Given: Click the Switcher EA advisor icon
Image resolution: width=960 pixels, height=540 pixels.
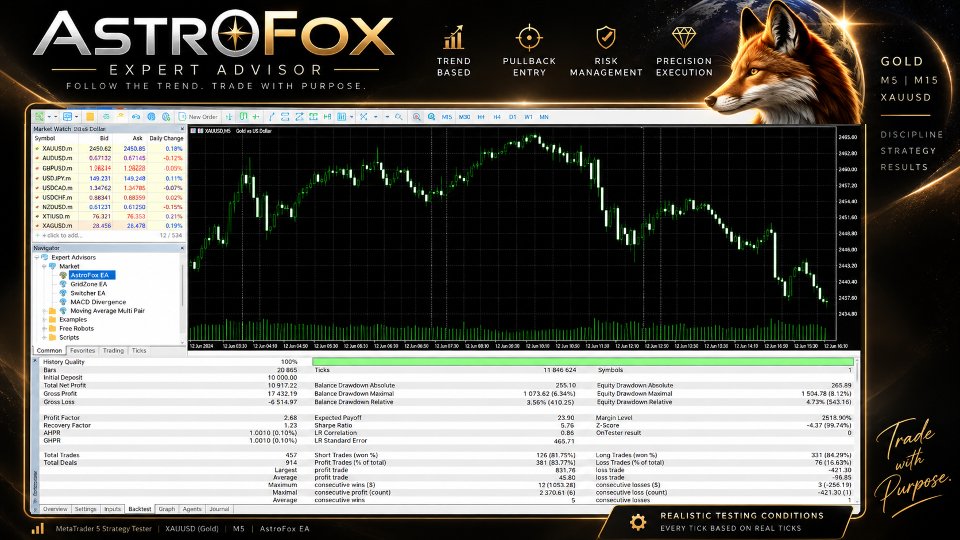Looking at the screenshot, I should click(62, 293).
